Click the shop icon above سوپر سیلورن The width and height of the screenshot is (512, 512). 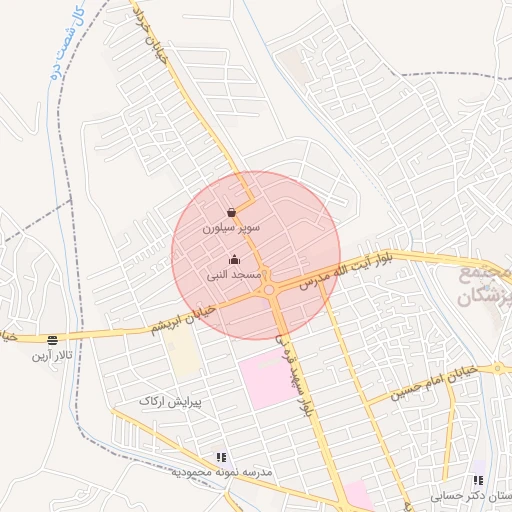(231, 212)
